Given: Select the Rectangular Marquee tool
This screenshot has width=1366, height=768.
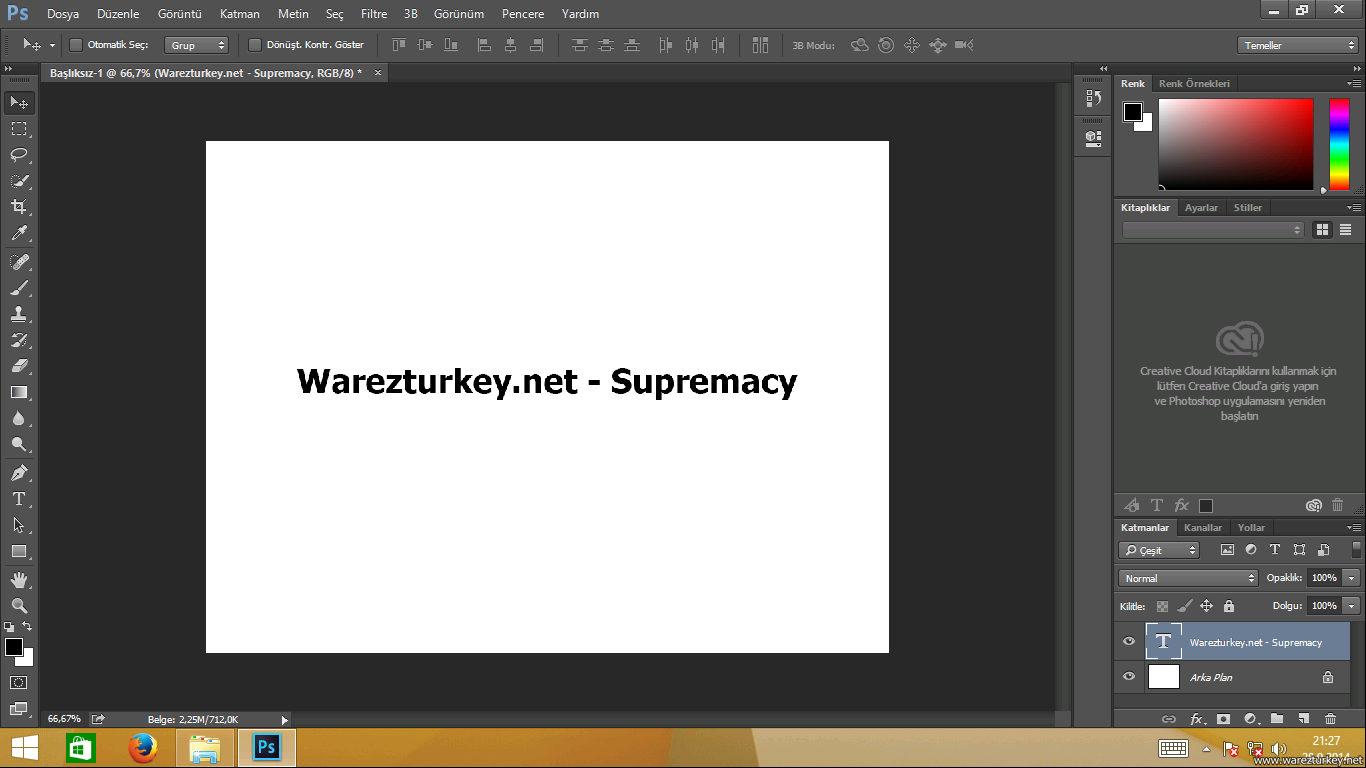Looking at the screenshot, I should [x=19, y=129].
